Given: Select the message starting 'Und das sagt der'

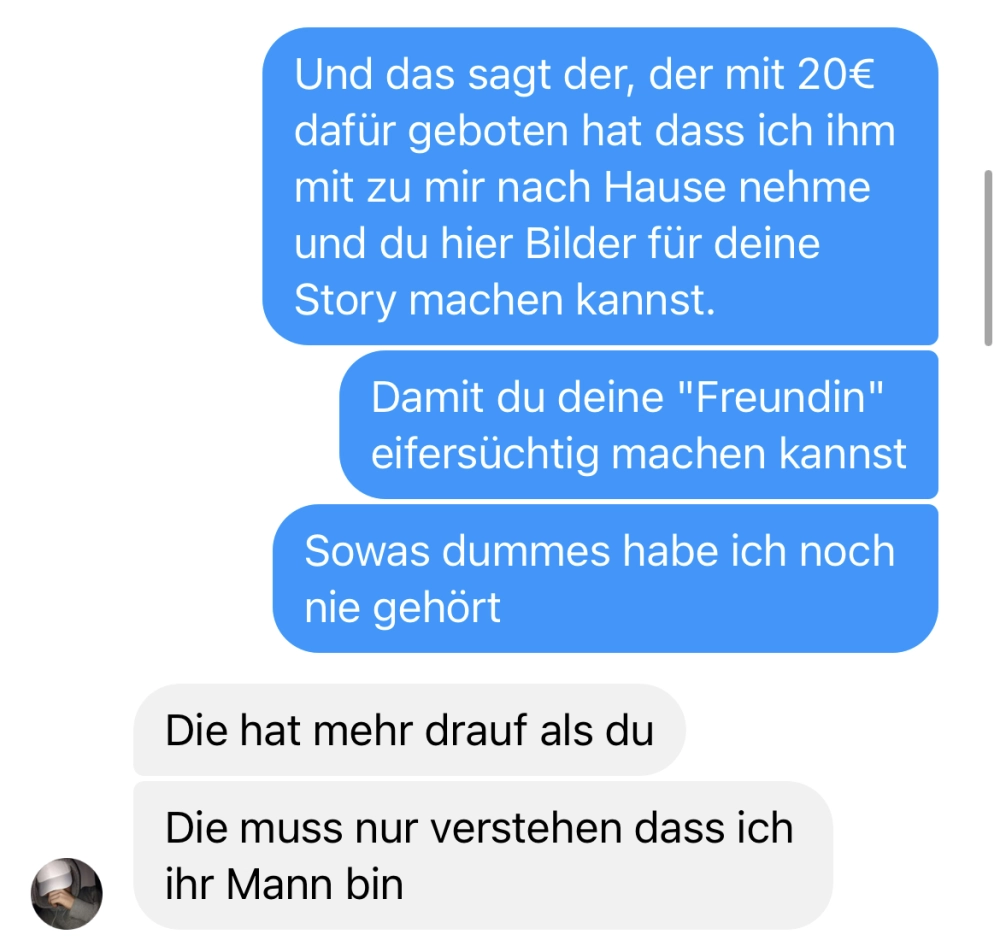Looking at the screenshot, I should [x=600, y=186].
